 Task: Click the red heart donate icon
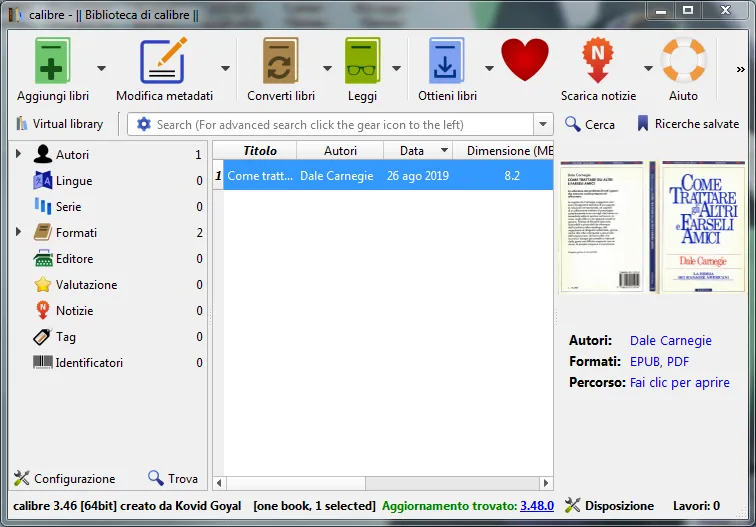click(525, 60)
